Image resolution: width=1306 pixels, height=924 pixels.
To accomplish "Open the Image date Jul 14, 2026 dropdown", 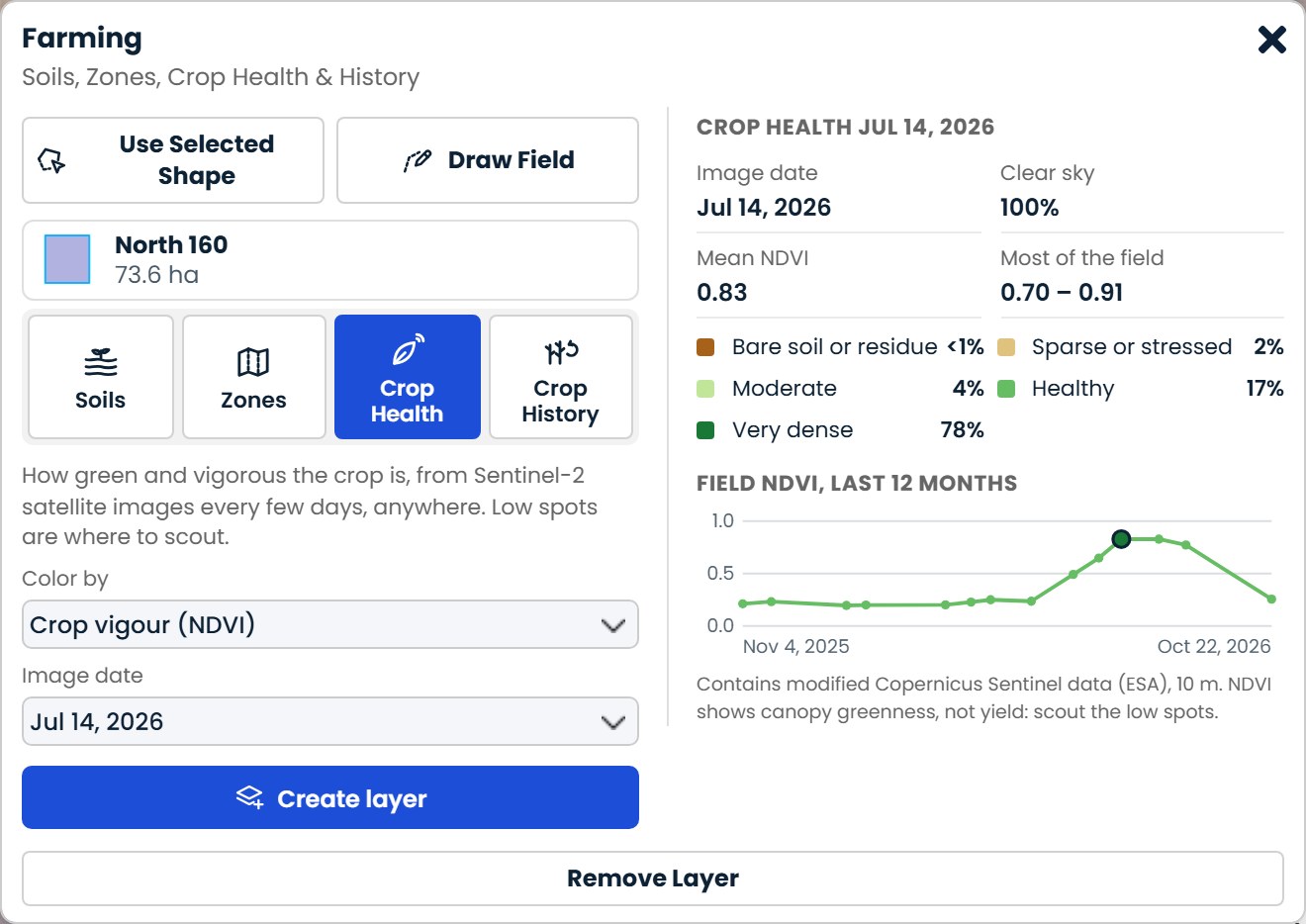I will pyautogui.click(x=330, y=721).
